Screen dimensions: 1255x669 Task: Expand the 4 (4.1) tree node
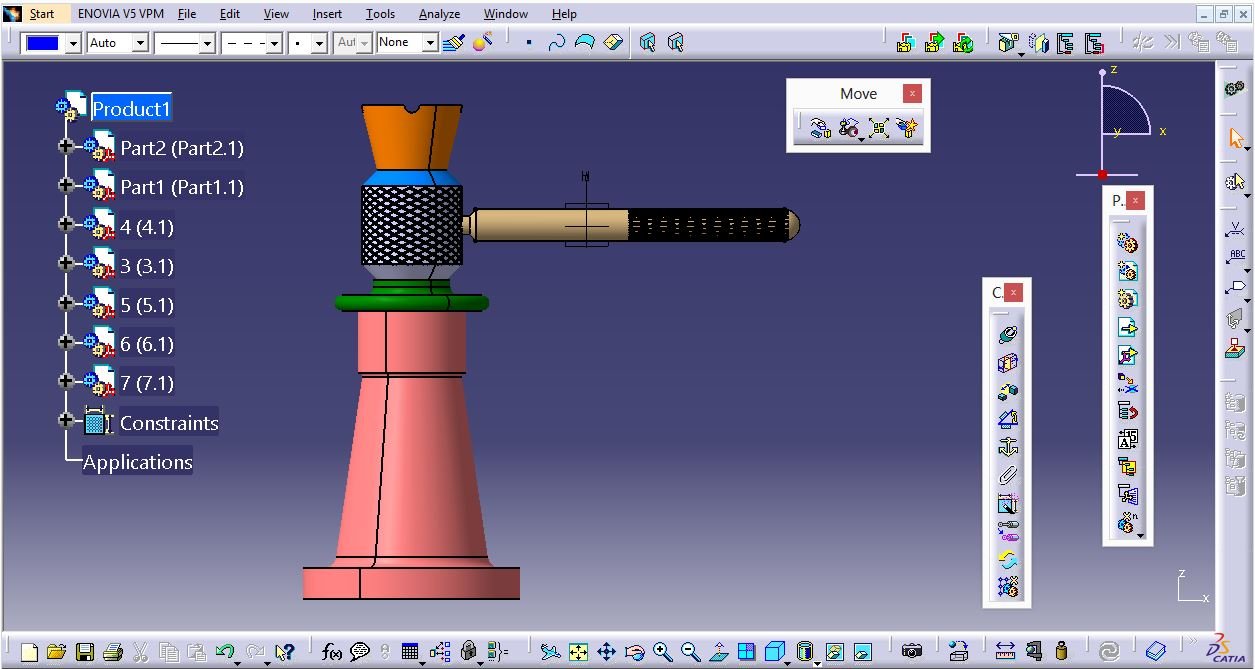(66, 224)
